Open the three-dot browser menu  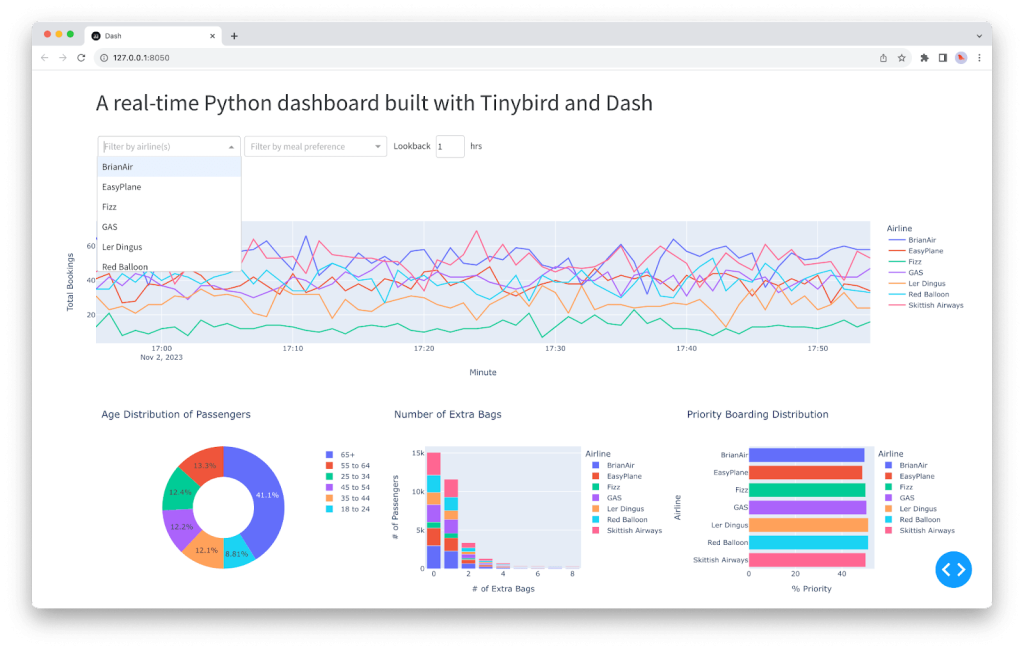(x=978, y=58)
